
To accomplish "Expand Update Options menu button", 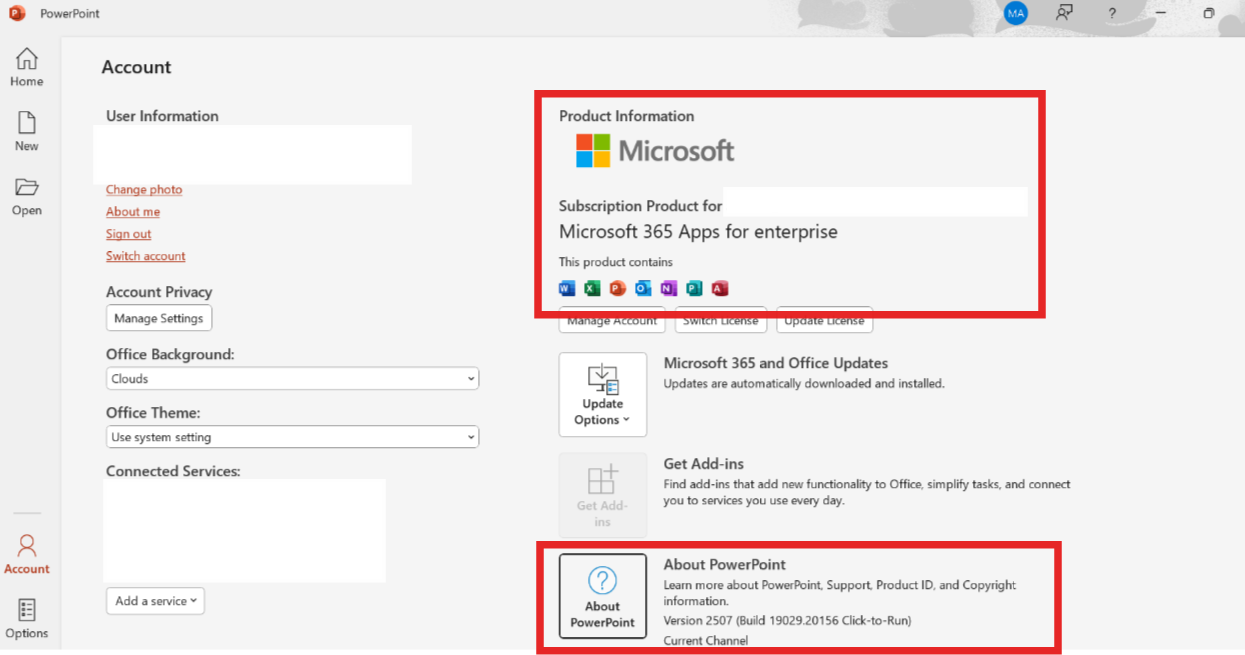I will [x=603, y=395].
